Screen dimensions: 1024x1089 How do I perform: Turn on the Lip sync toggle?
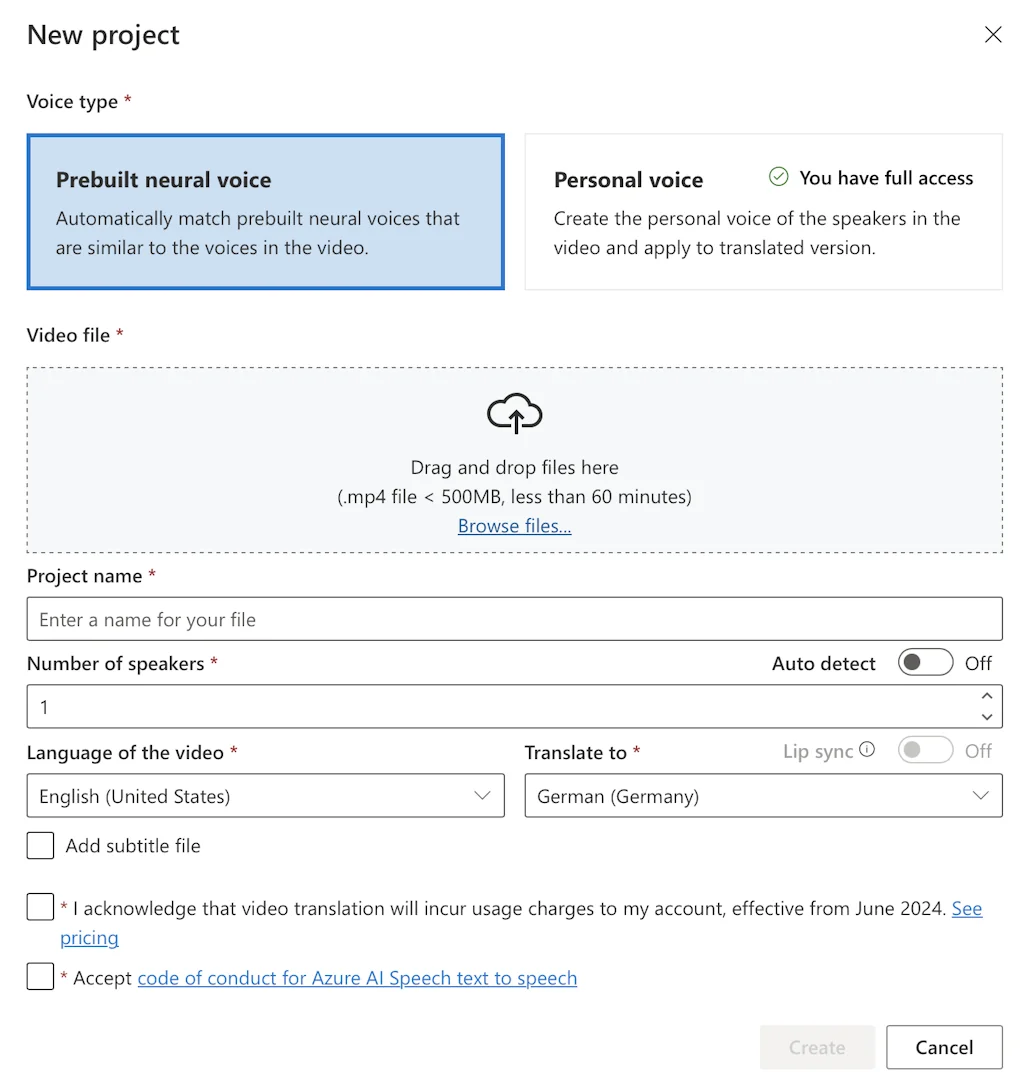pyautogui.click(x=925, y=750)
